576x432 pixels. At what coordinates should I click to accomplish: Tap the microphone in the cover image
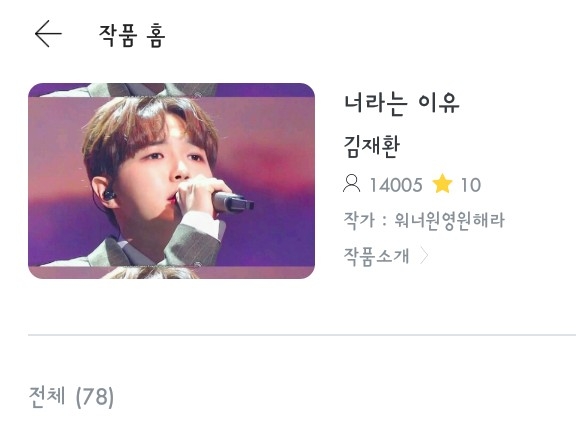coord(232,202)
